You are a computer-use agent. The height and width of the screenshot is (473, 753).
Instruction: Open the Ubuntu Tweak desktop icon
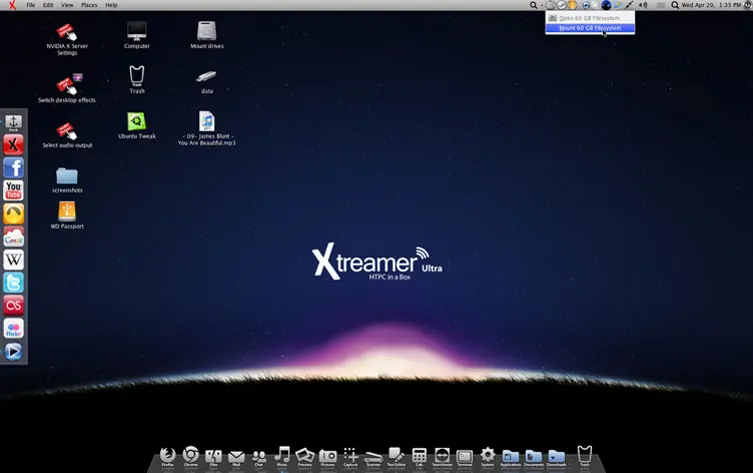click(x=137, y=121)
